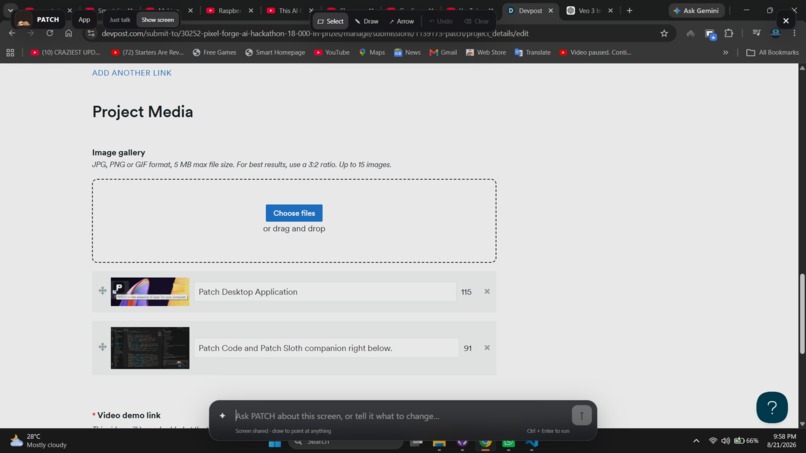Go to the browser home page
Image resolution: width=806 pixels, height=453 pixels.
68,33
